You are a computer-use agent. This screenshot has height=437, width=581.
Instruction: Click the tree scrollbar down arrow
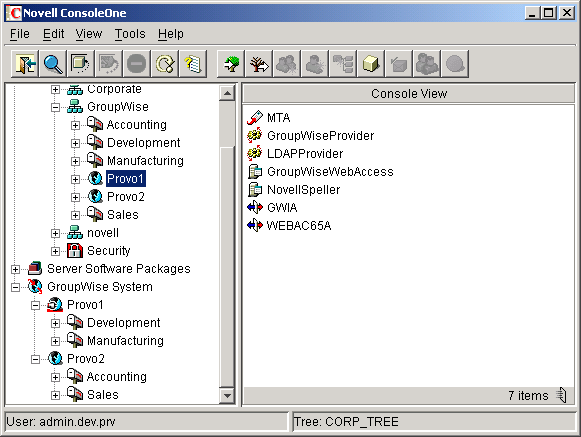[x=227, y=396]
